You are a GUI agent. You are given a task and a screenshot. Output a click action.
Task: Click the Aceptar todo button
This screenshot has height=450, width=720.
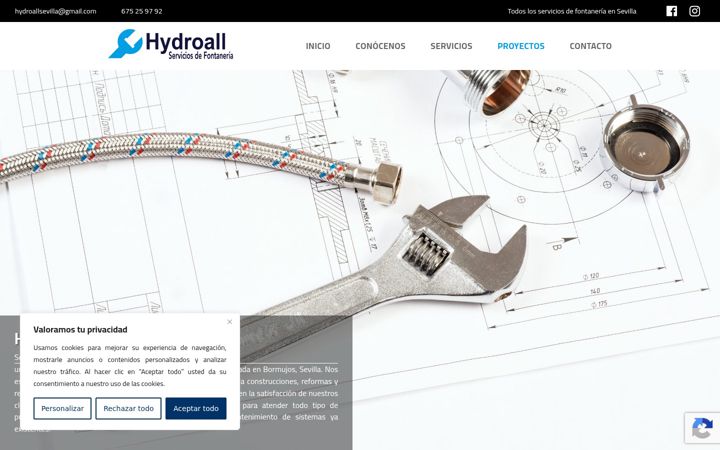point(196,408)
